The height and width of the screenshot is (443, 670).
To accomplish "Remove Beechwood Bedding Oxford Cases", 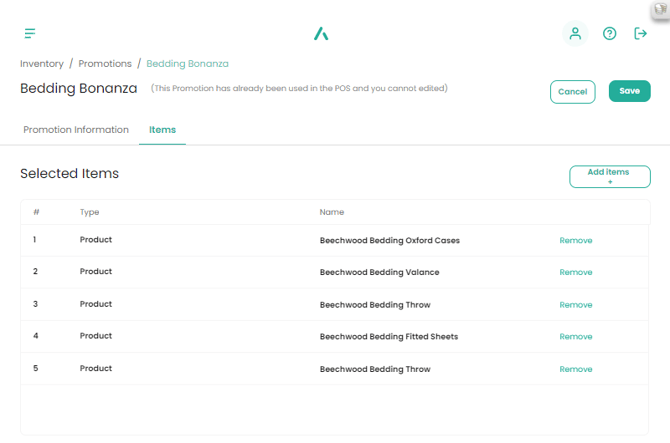I will 576,241.
